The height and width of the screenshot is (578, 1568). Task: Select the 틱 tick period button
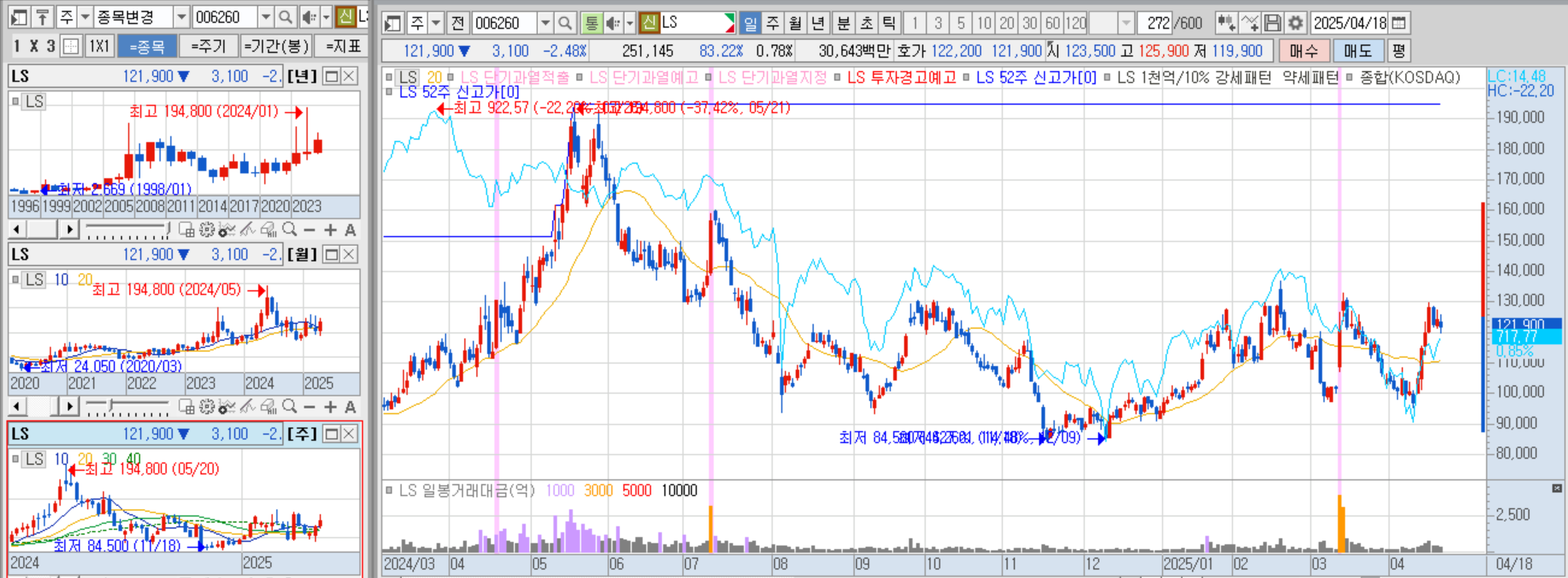coord(889,23)
